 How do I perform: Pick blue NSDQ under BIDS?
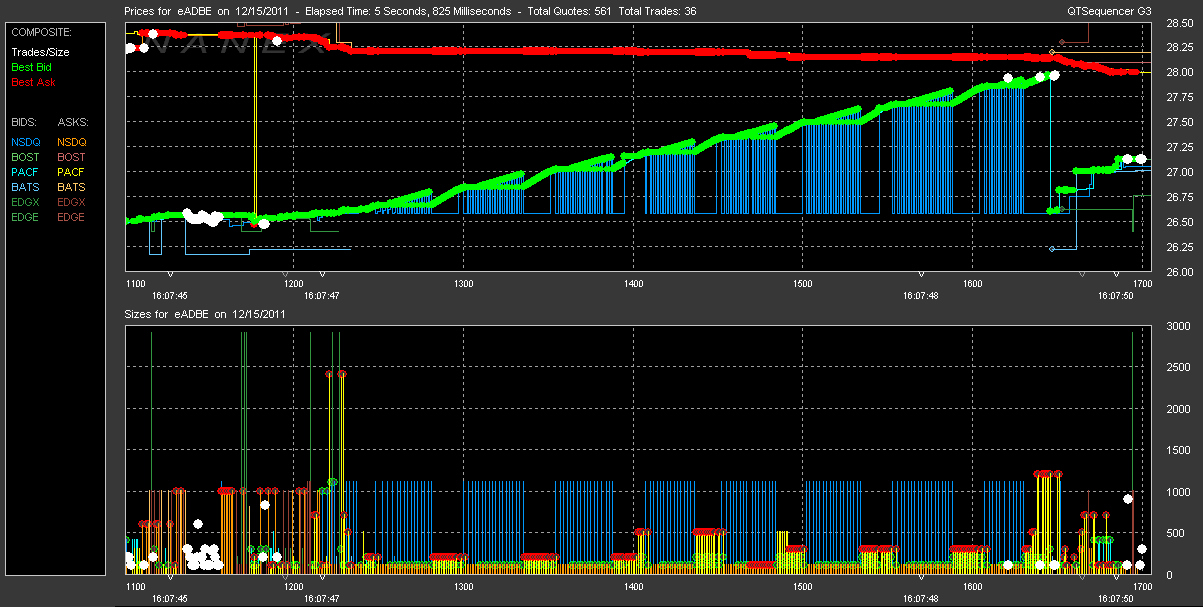(x=26, y=142)
